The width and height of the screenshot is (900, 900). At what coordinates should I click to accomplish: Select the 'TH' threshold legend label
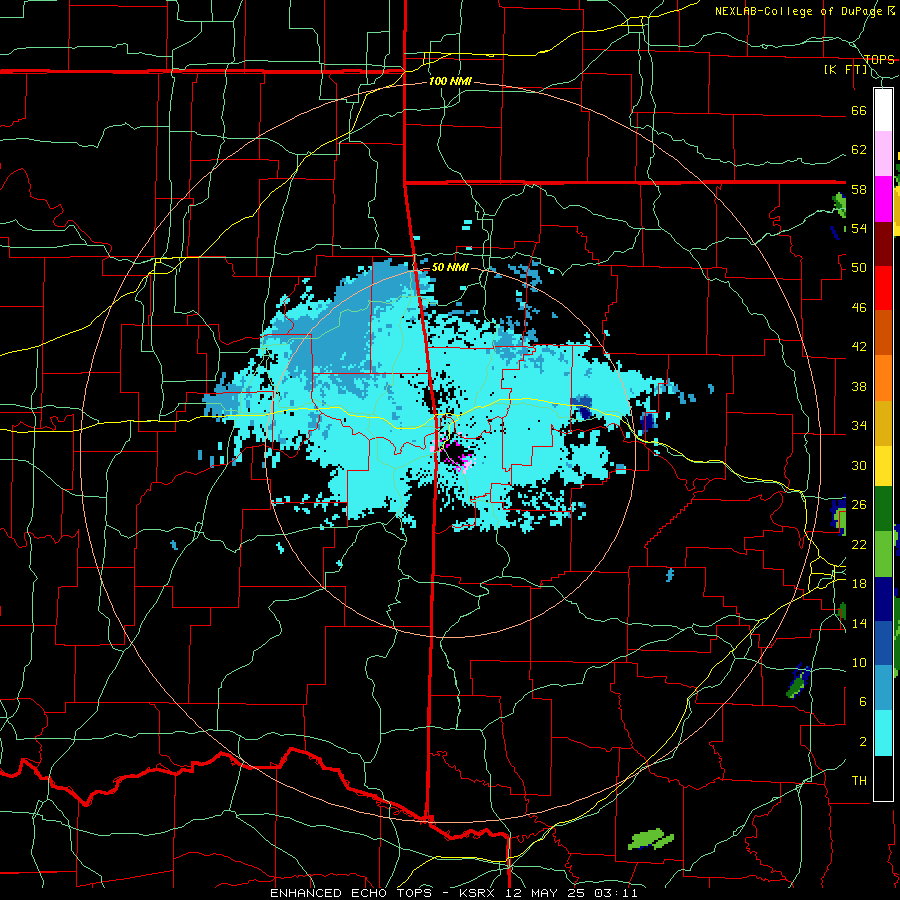pyautogui.click(x=859, y=781)
